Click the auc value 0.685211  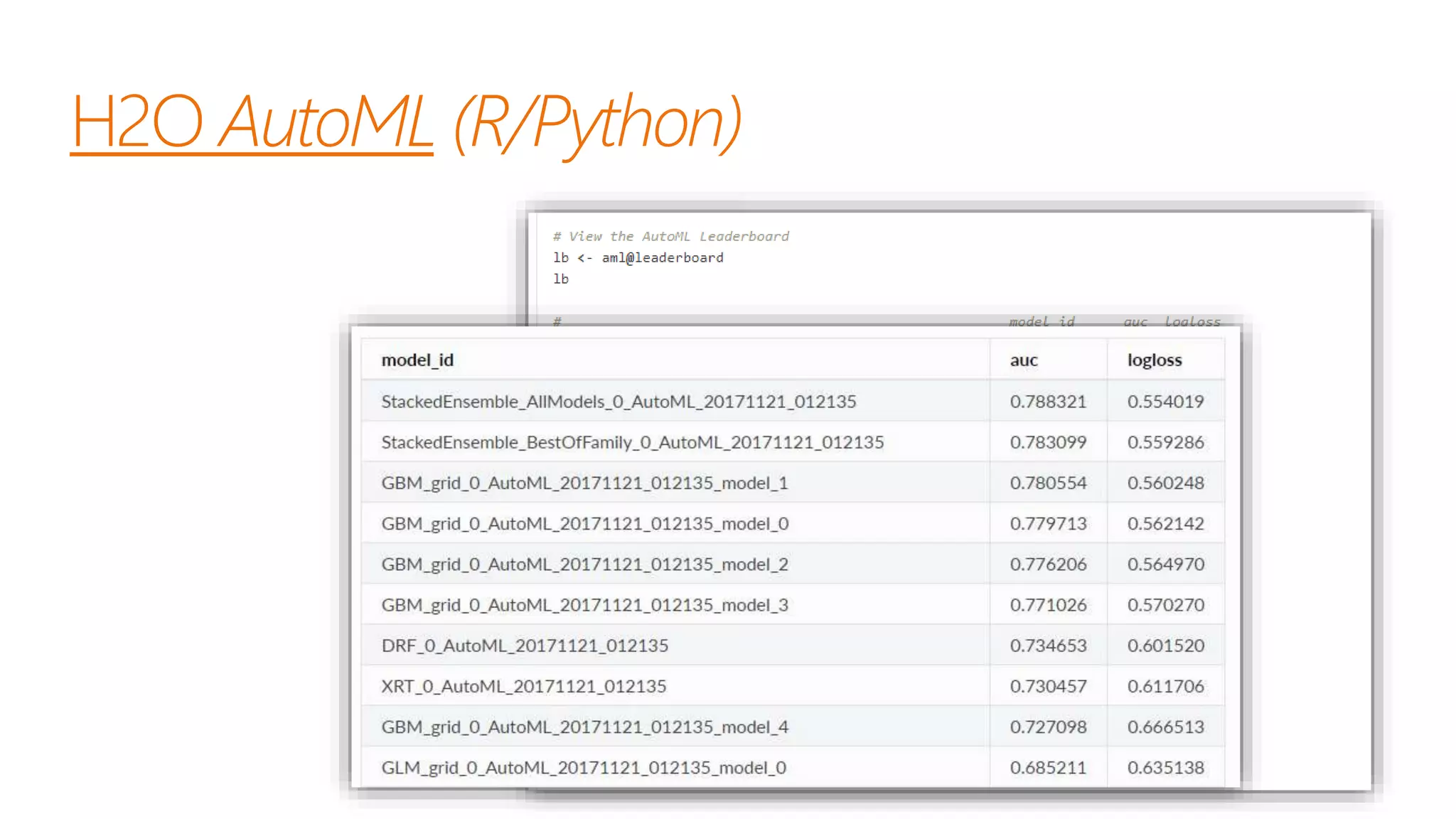pyautogui.click(x=1048, y=768)
